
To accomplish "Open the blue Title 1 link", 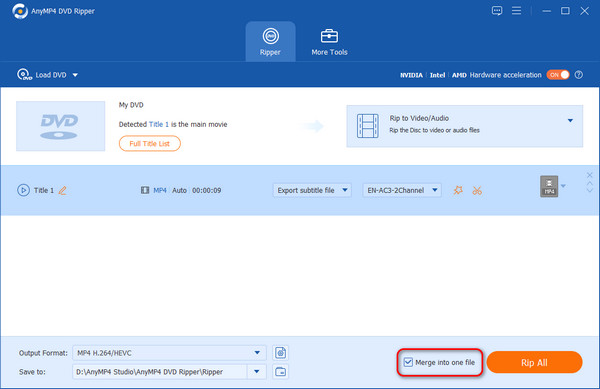I will coord(158,124).
